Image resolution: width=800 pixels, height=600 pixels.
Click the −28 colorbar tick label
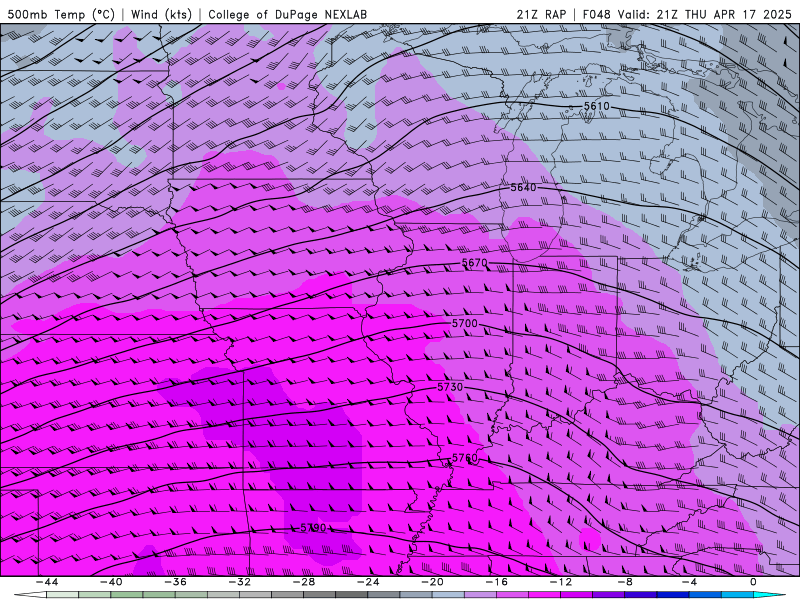[304, 582]
